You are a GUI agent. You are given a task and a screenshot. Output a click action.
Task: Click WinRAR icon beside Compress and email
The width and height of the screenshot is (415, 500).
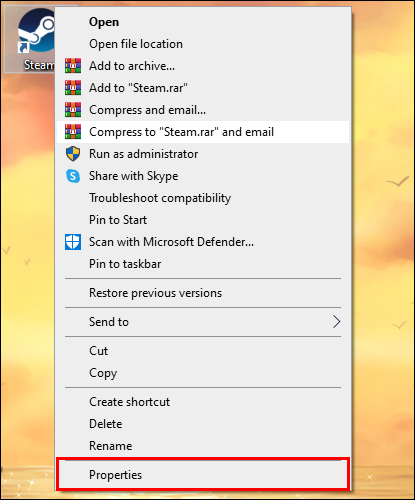[73, 110]
